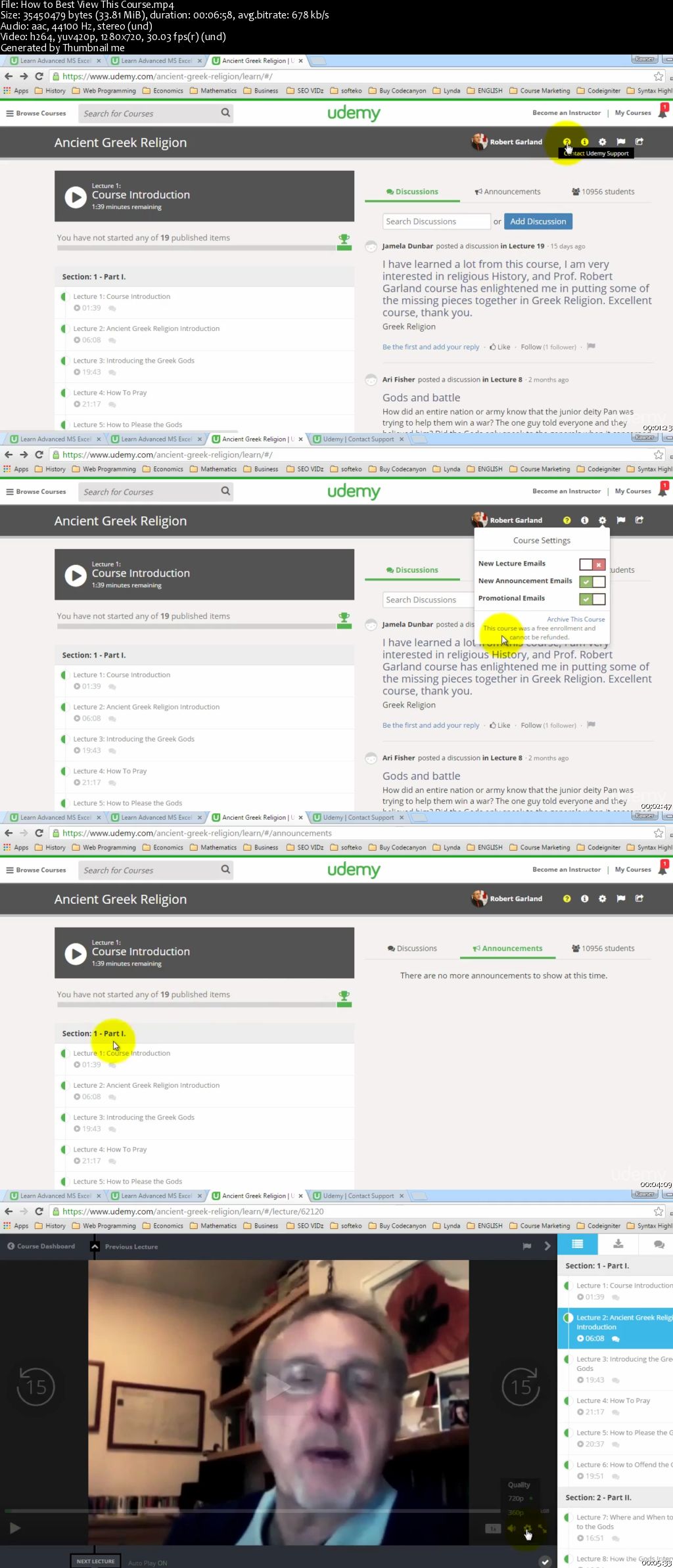Open the 1x playback speed selector
Screen dimensions: 673x1568
[493, 1529]
